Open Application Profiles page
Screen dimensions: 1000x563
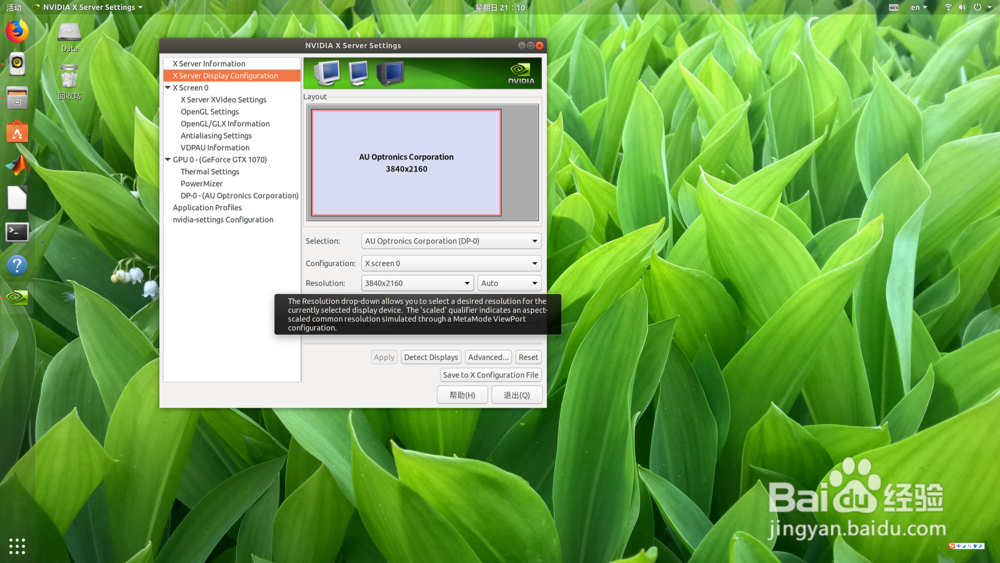click(x=207, y=208)
